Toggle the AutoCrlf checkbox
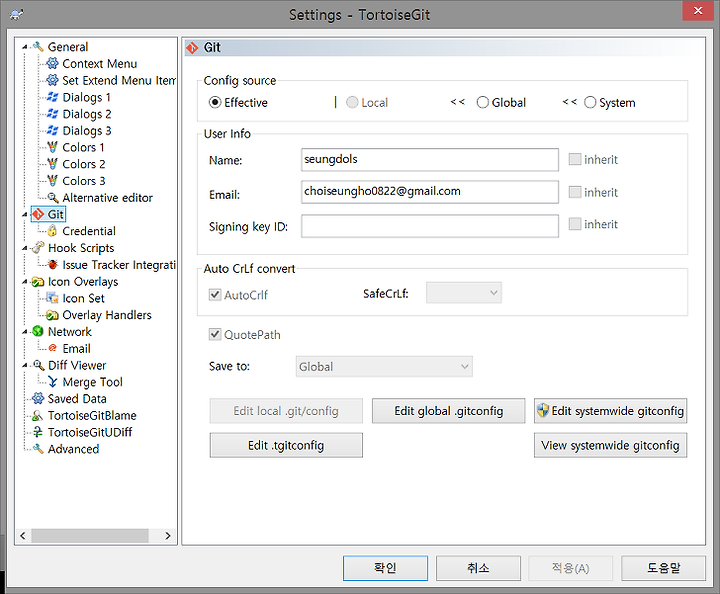Viewport: 720px width, 594px height. (x=215, y=295)
